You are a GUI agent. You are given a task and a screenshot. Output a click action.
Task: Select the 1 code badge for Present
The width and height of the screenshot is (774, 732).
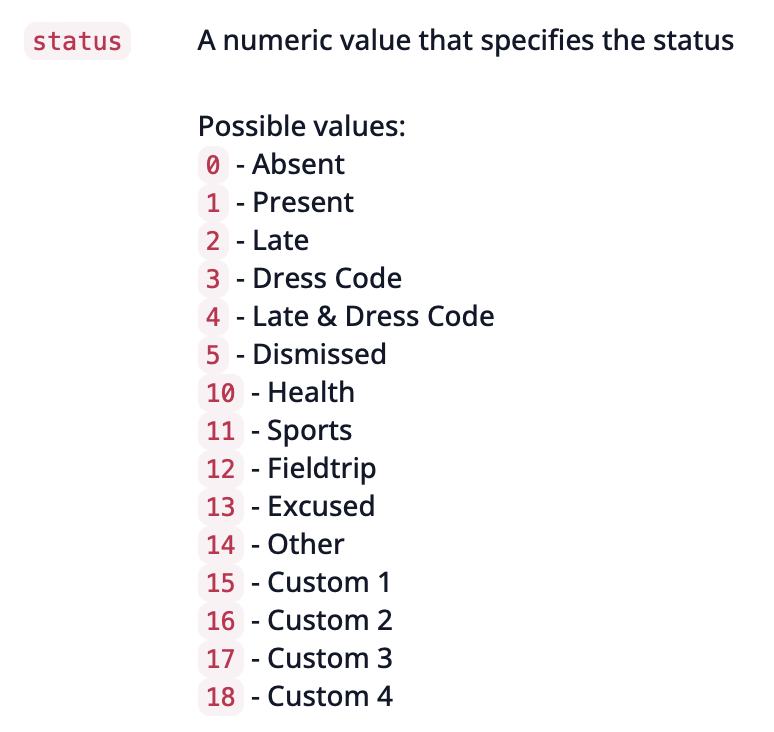pos(213,203)
